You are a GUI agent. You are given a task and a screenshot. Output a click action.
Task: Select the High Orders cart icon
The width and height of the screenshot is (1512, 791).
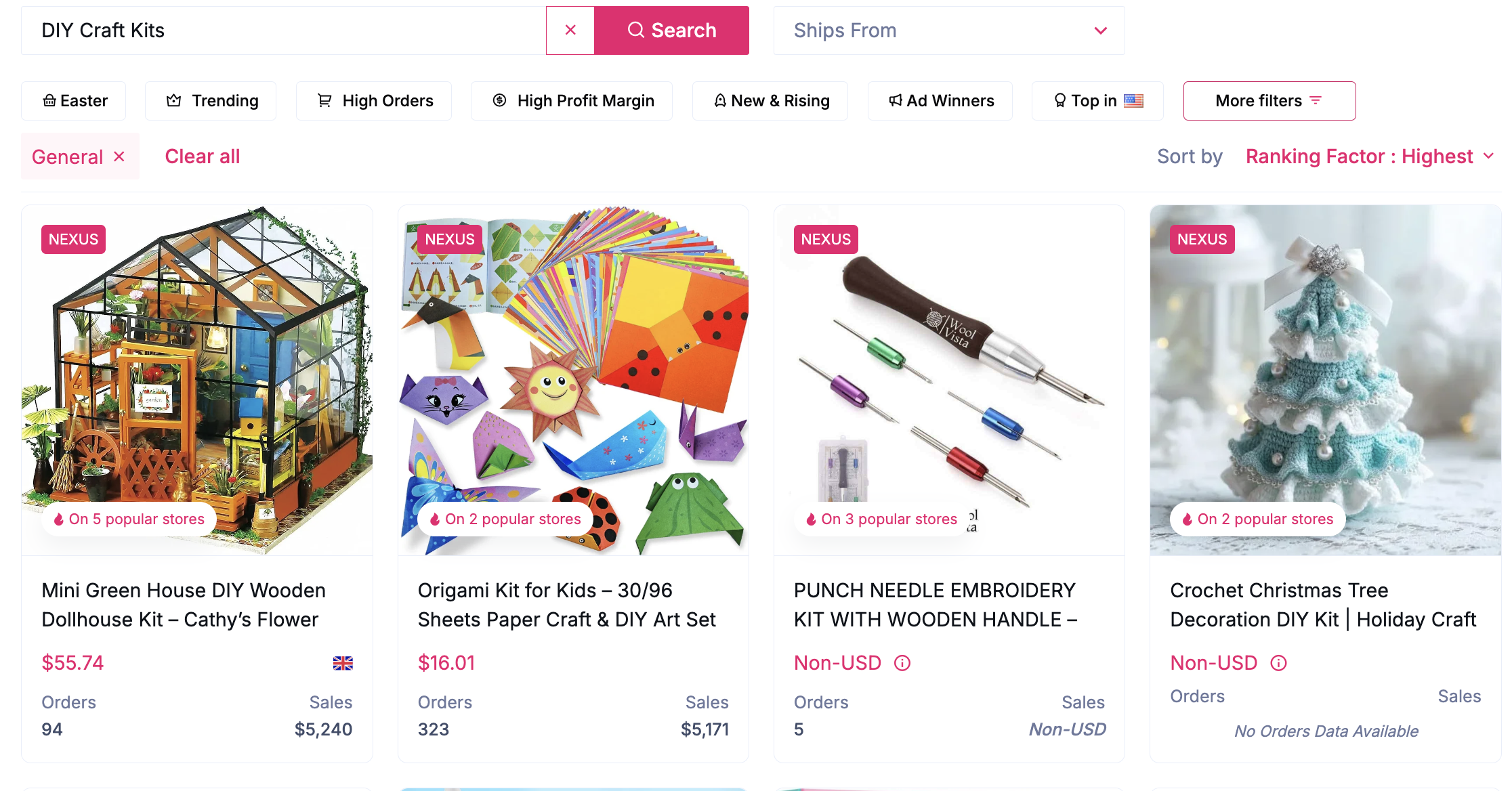(324, 100)
